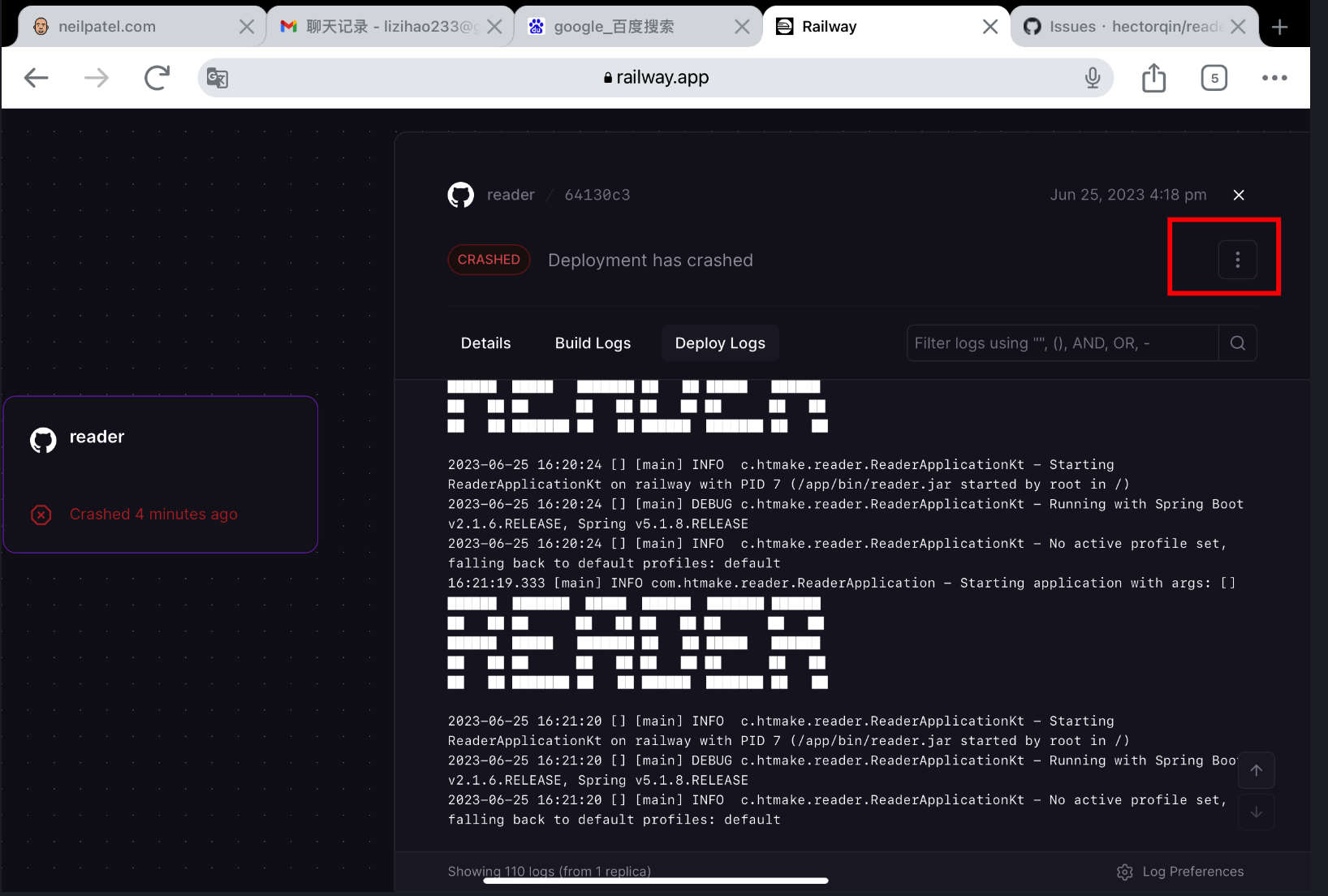
Task: Open the deployment three-dot options menu
Action: [1236, 259]
